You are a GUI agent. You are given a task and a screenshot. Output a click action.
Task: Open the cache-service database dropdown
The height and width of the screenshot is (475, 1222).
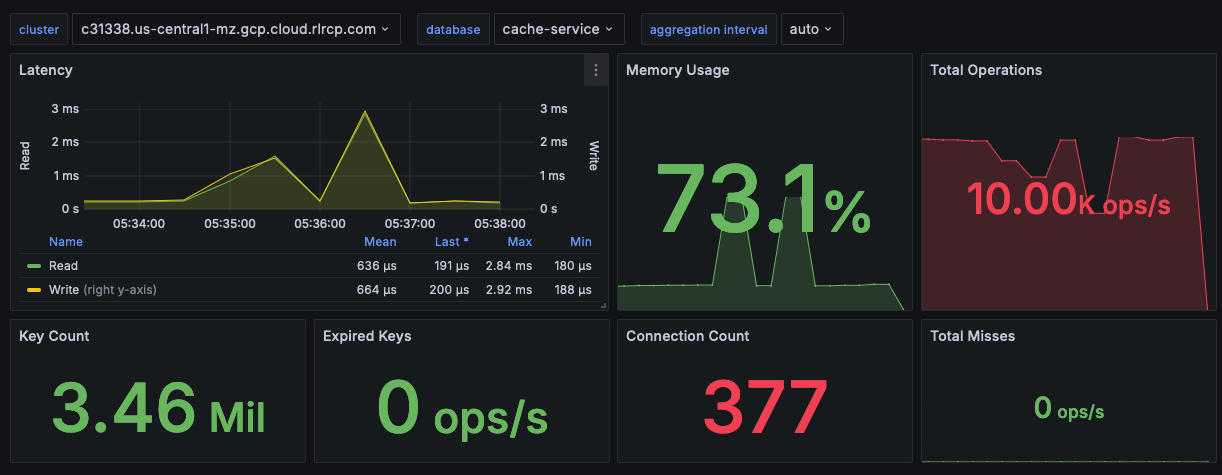[x=558, y=29]
